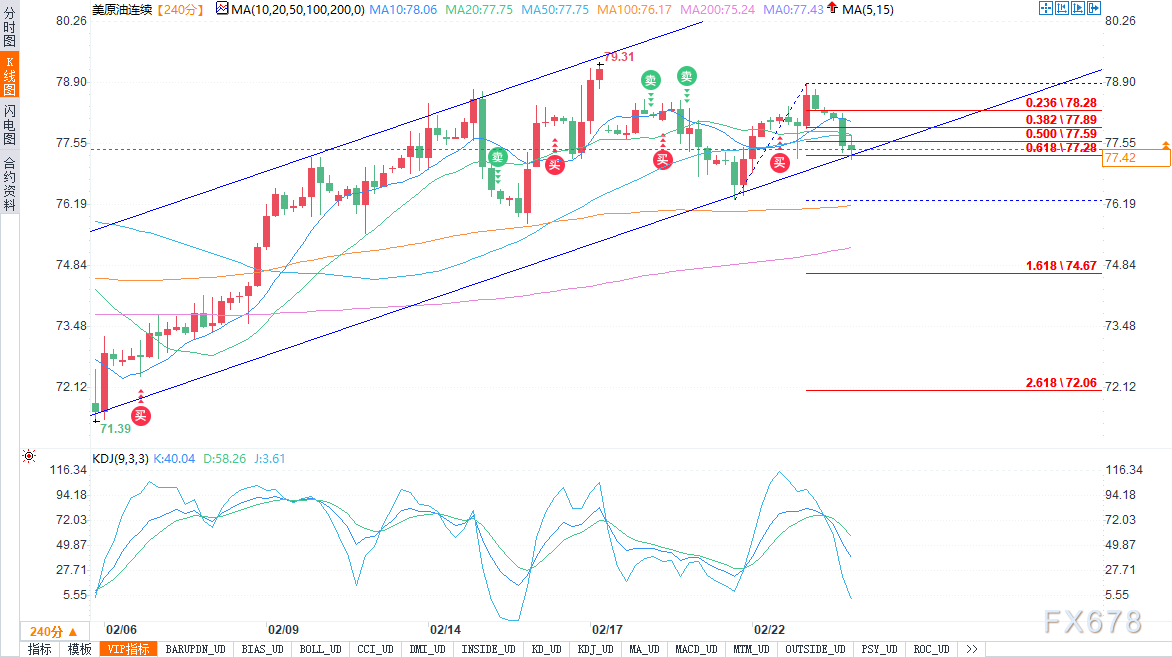This screenshot has width=1172, height=657.
Task: Select the DMI_UD indicator tab
Action: pos(428,649)
